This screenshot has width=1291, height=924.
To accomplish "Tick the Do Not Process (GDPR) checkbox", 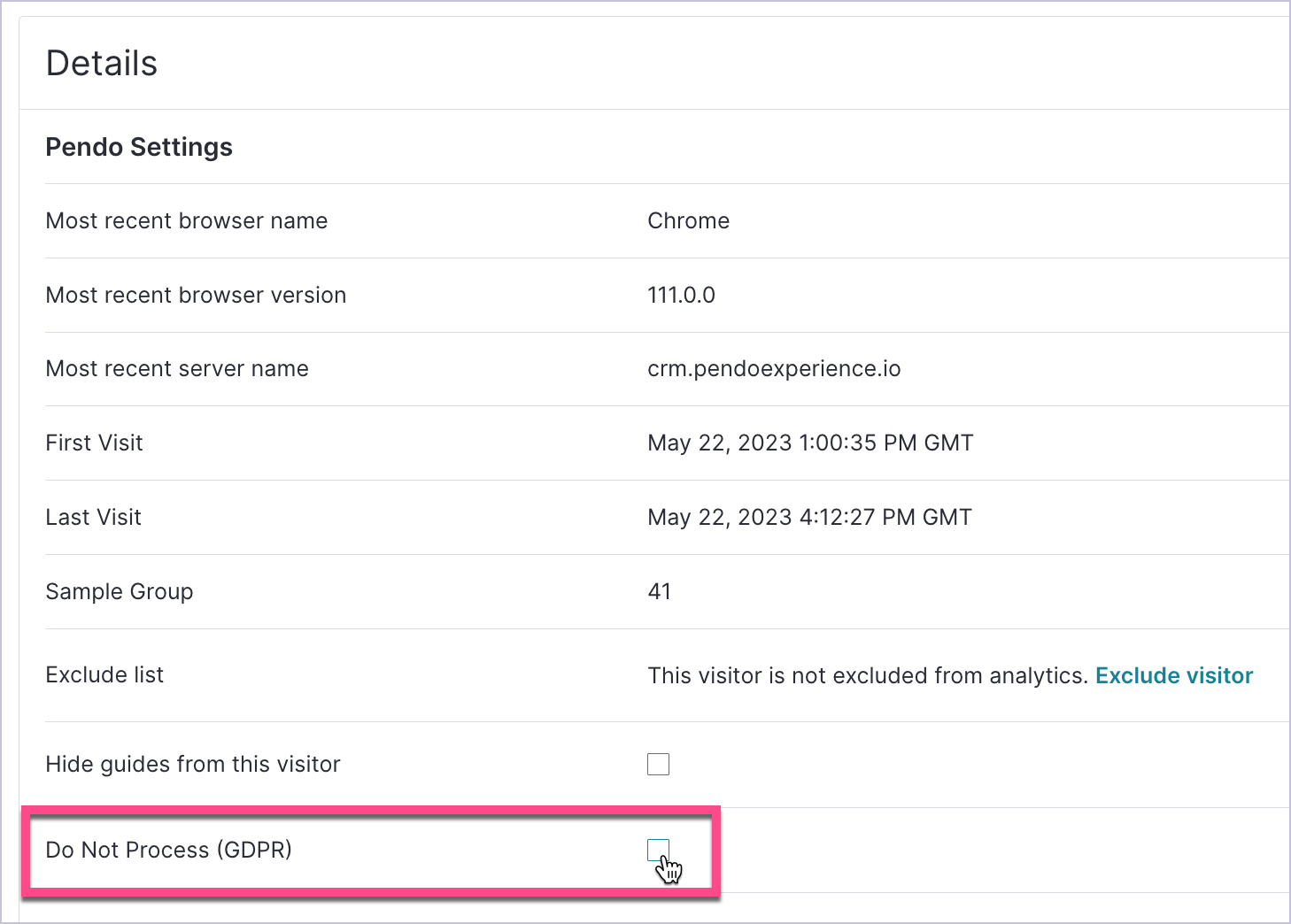I will click(x=658, y=851).
